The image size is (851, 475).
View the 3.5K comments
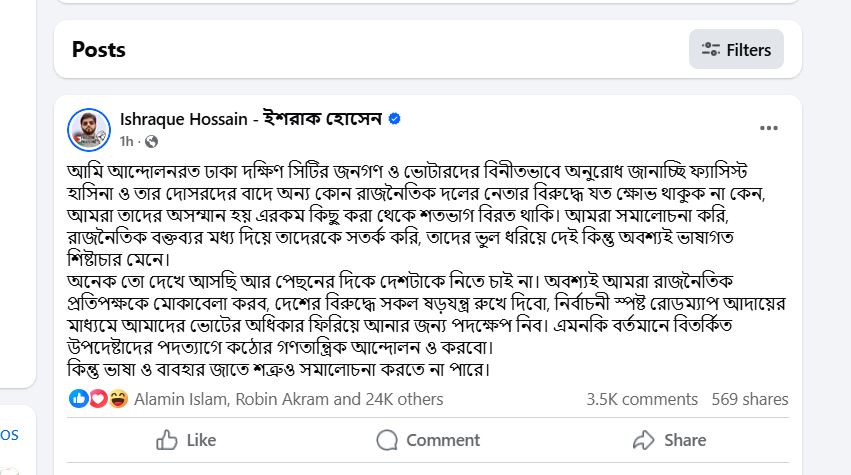coord(642,399)
